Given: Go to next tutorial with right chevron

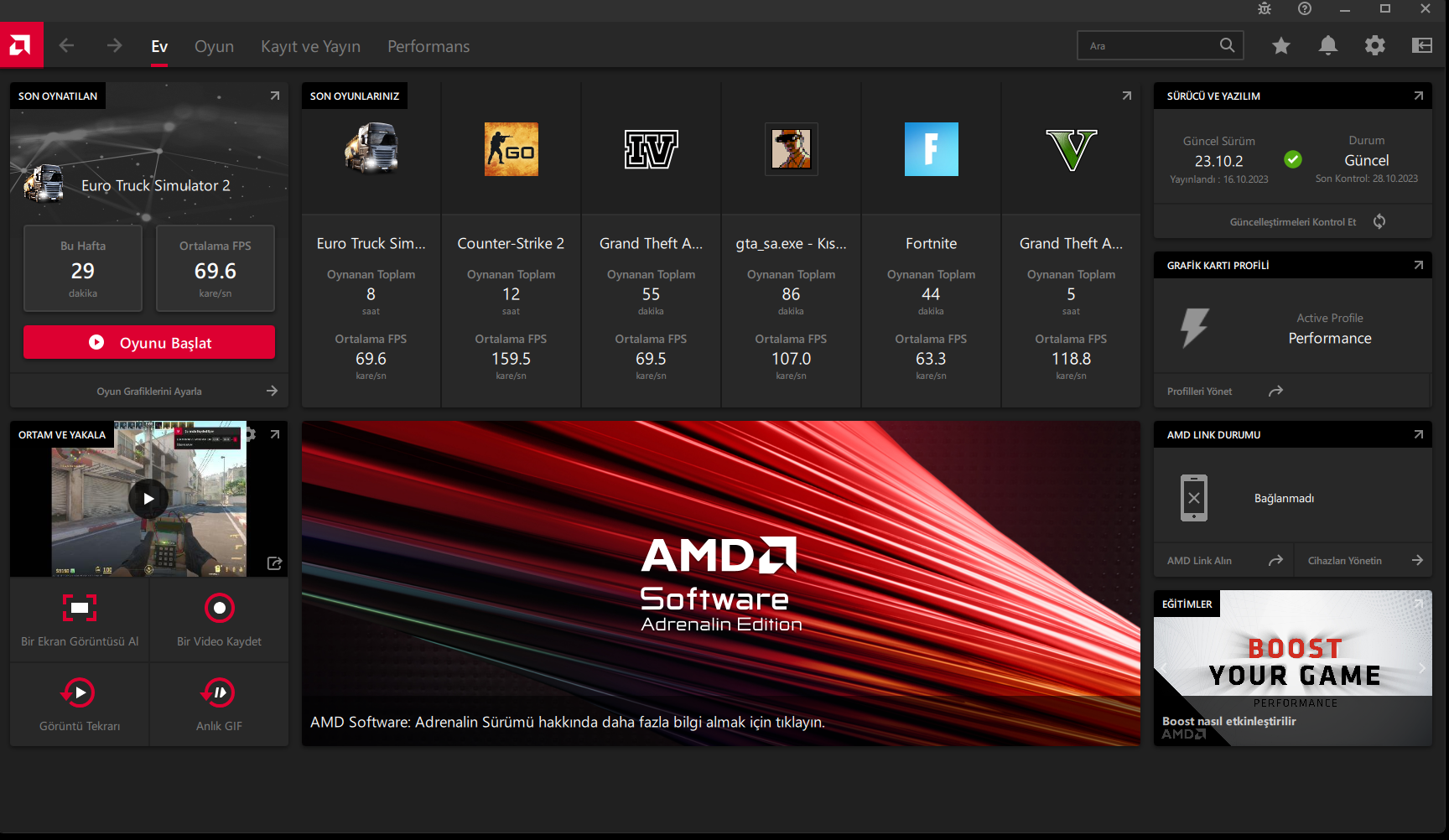Looking at the screenshot, I should pos(1421,668).
